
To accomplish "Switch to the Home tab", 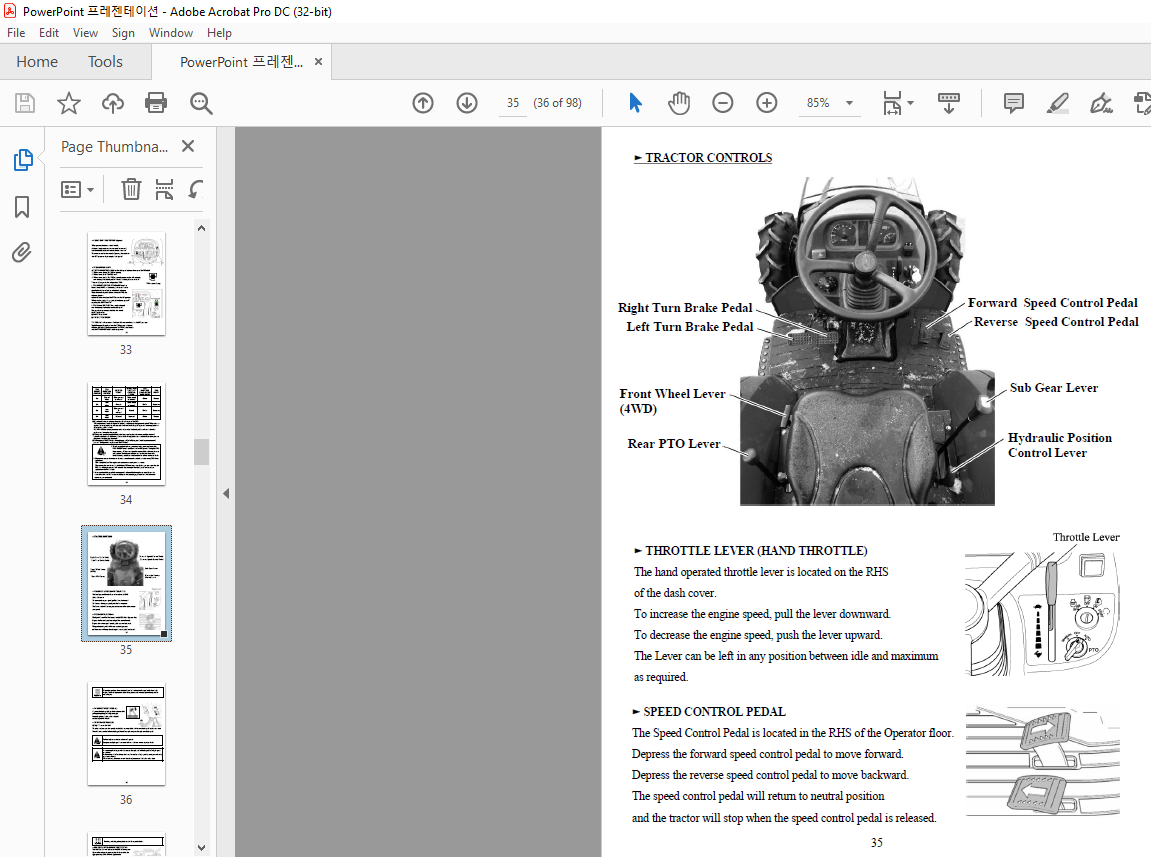I will (37, 62).
